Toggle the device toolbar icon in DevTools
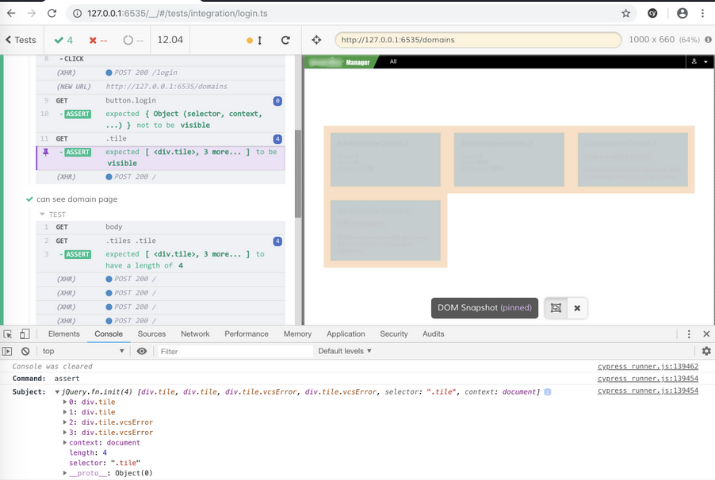Screen dimensions: 715x480 [26, 334]
